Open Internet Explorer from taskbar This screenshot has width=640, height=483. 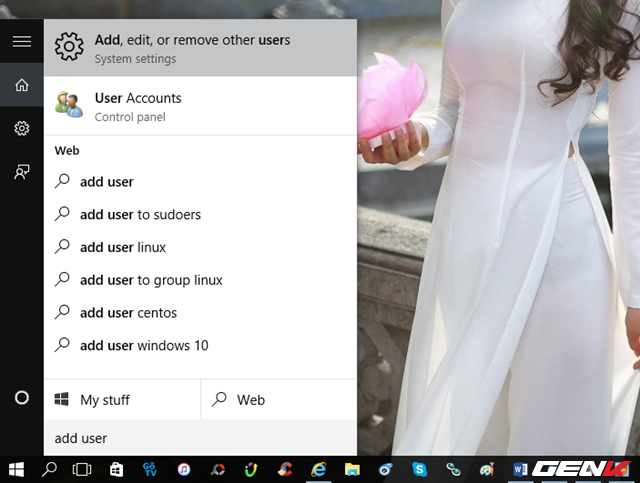click(319, 470)
